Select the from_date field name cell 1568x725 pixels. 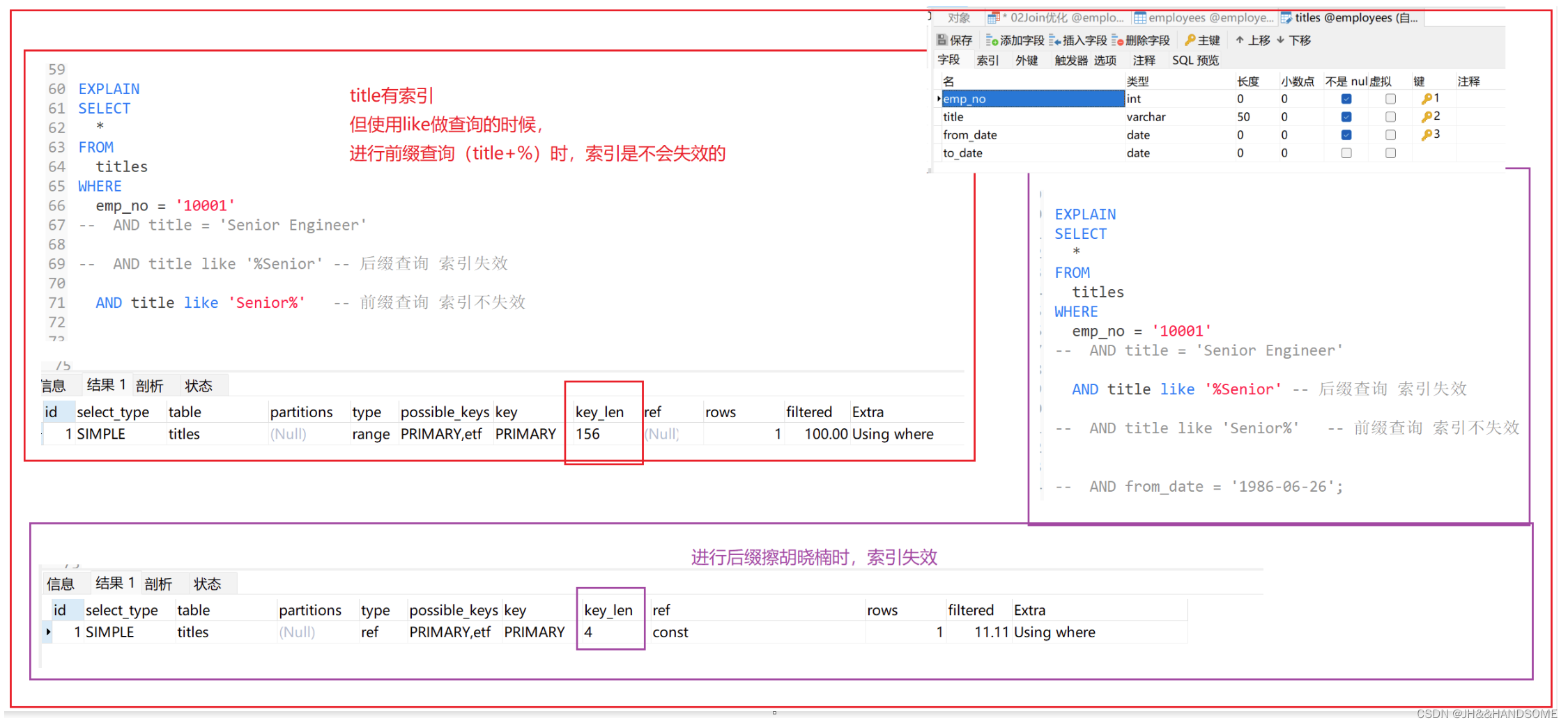click(1033, 135)
